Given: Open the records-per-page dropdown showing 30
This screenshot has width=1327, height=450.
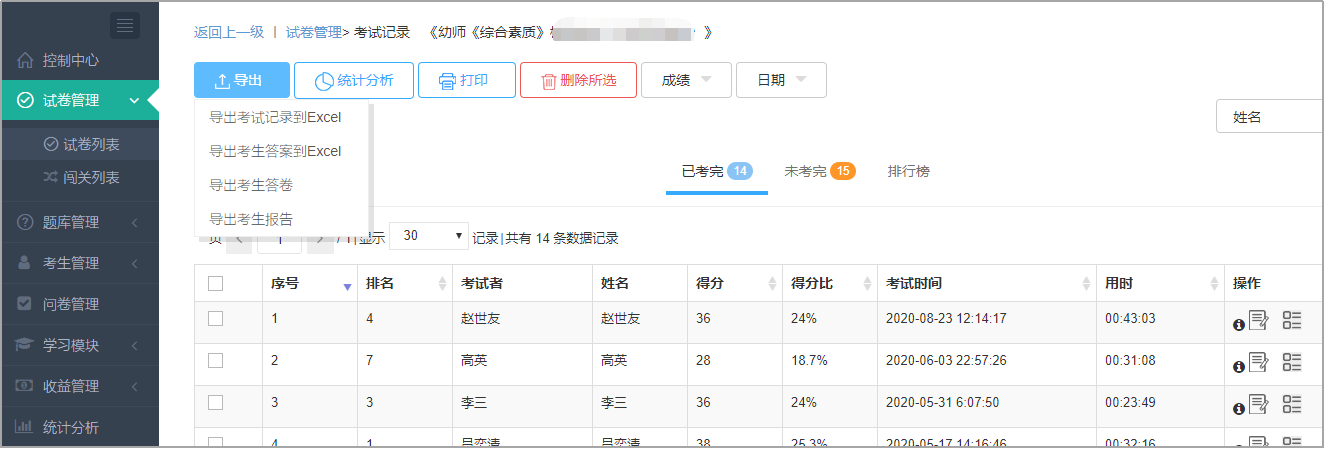Looking at the screenshot, I should (x=429, y=237).
